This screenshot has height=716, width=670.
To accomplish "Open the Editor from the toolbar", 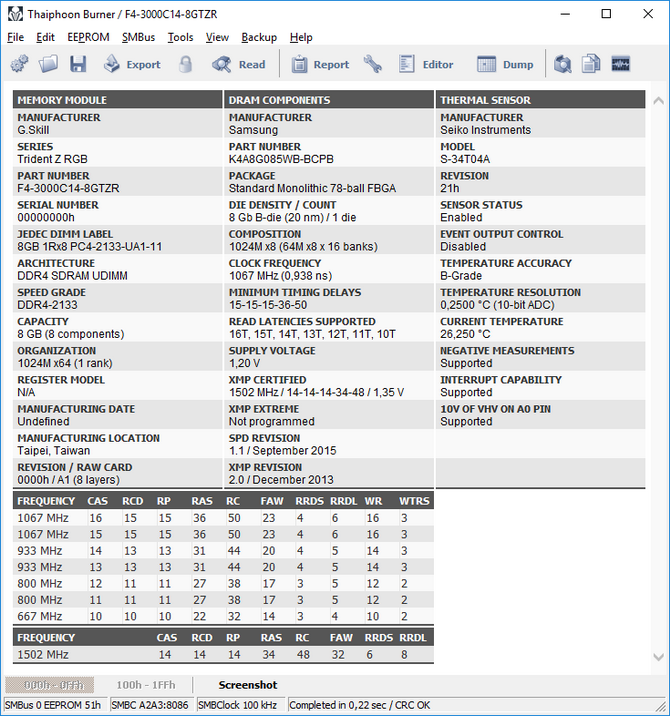I will (426, 64).
